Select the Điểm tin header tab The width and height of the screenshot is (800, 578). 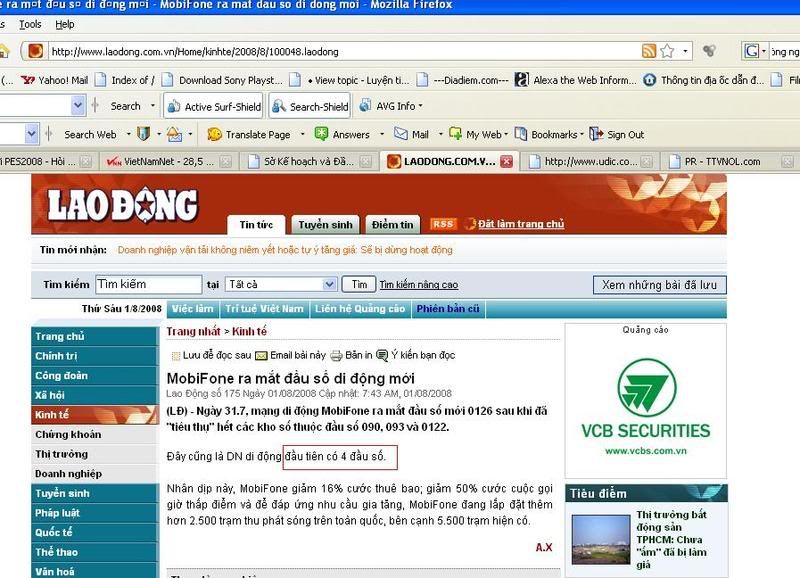(x=392, y=224)
